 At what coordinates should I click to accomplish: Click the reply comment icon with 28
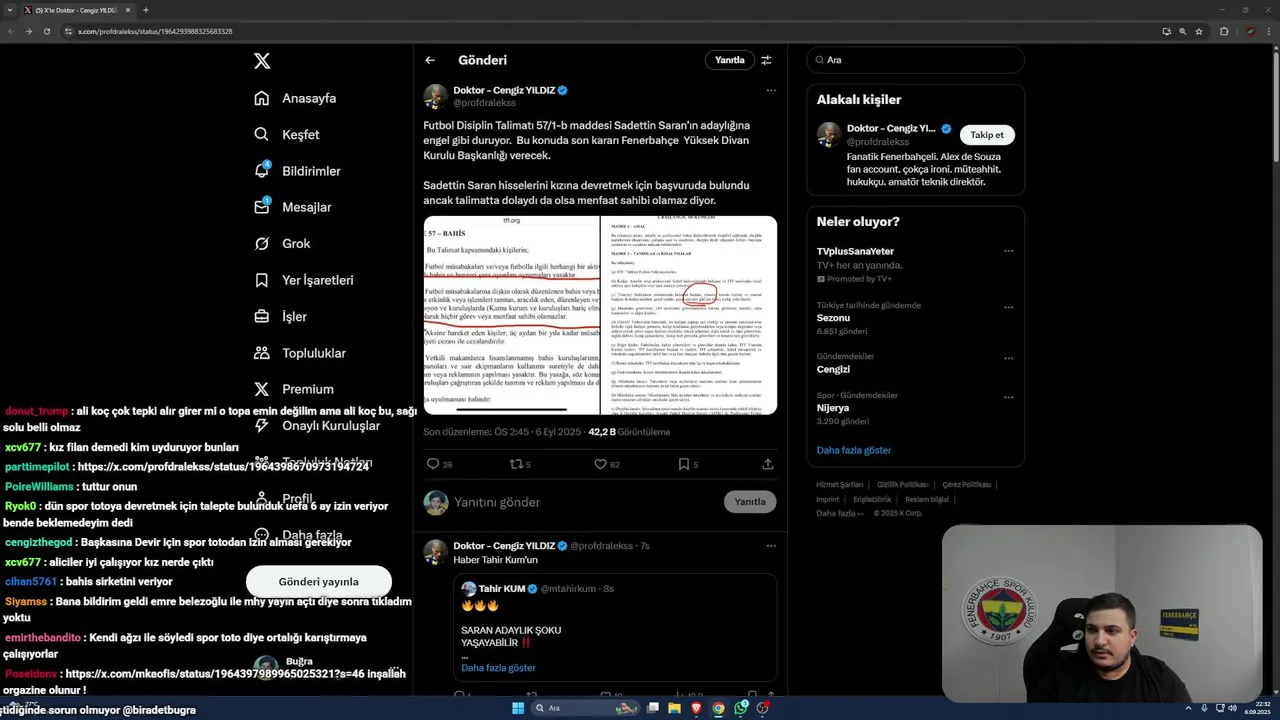[433, 464]
